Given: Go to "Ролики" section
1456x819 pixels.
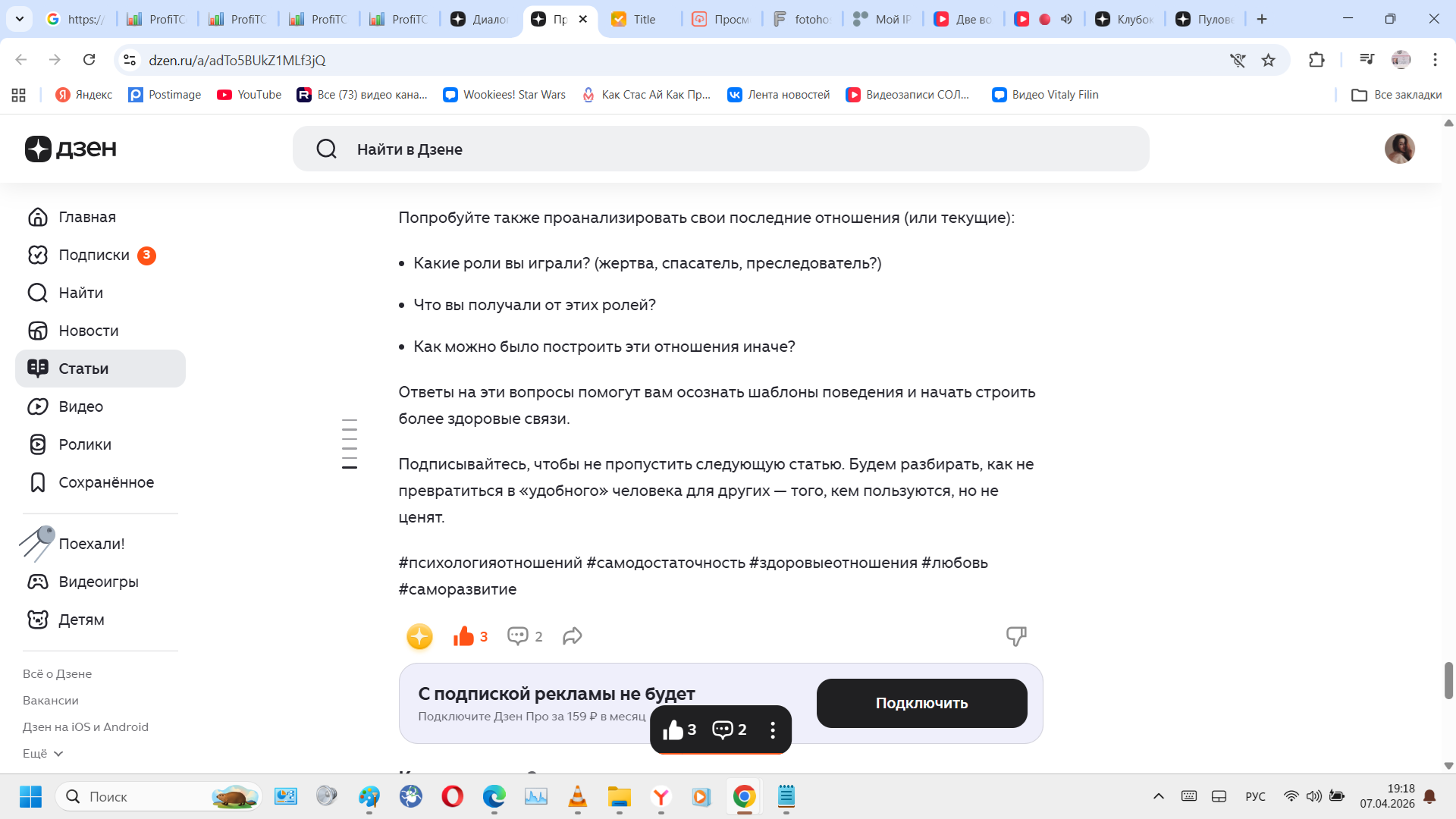Looking at the screenshot, I should click(84, 444).
